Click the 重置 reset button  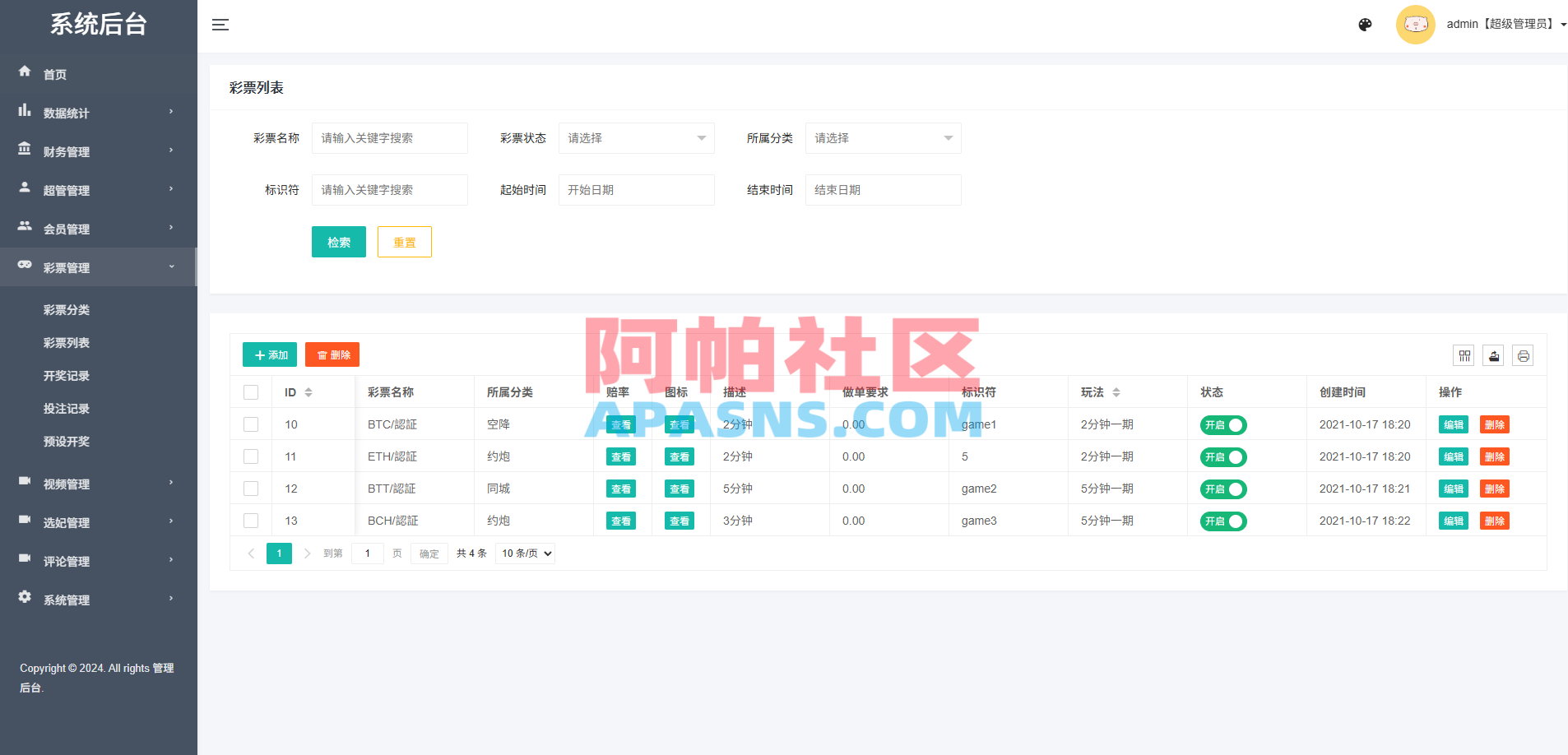[x=405, y=242]
